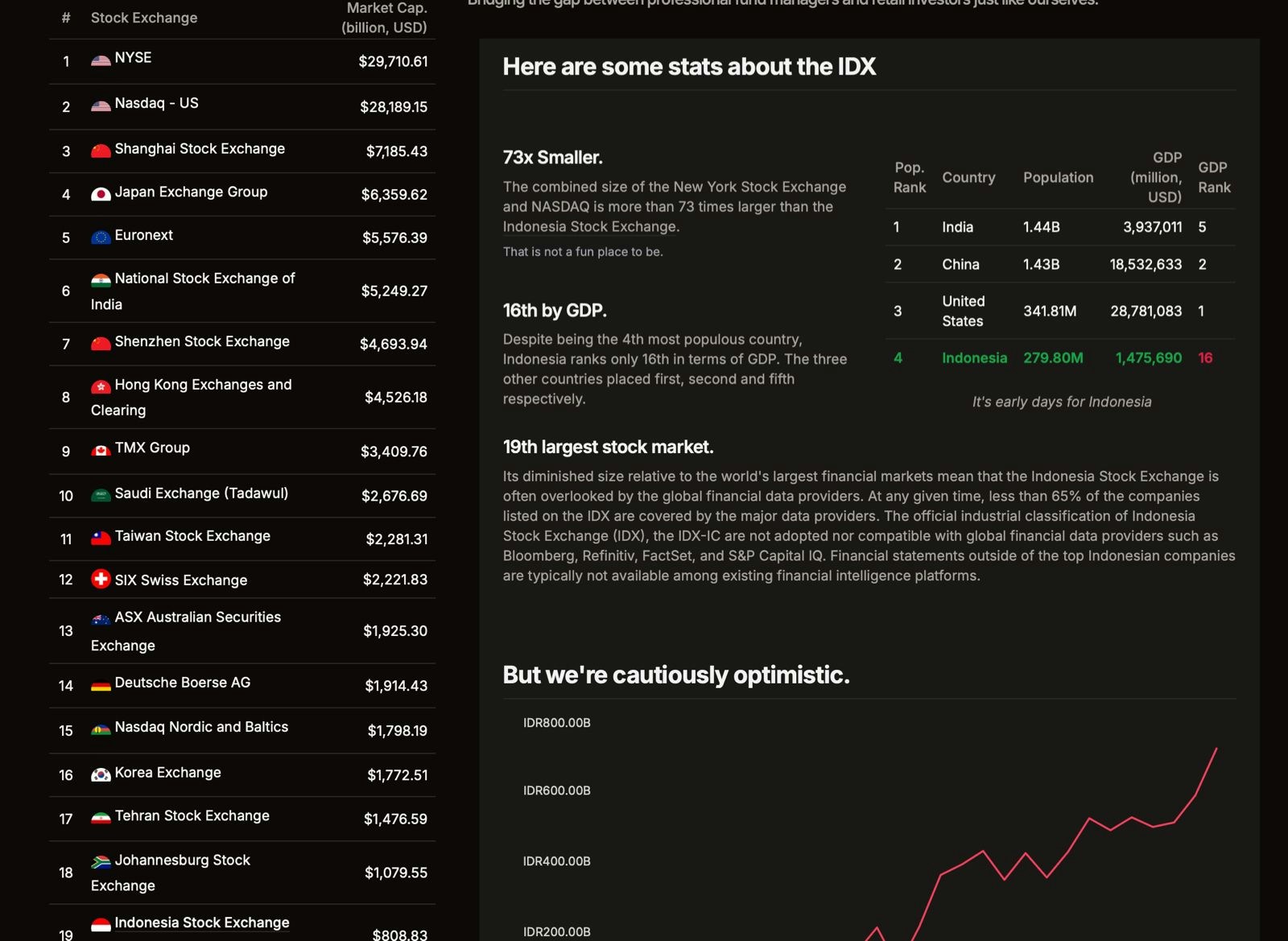
Task: Click the 'GDP Rank' column header
Action: point(1214,177)
